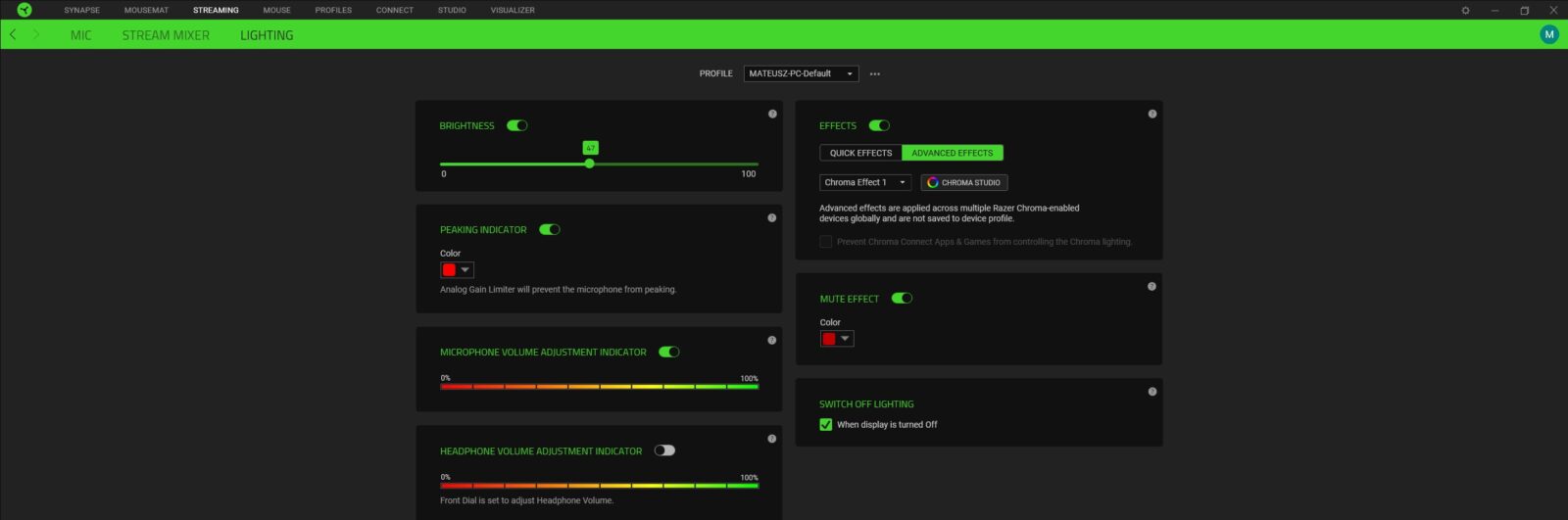Open help icon in Effects panel
The height and width of the screenshot is (520, 1568).
tap(1151, 114)
